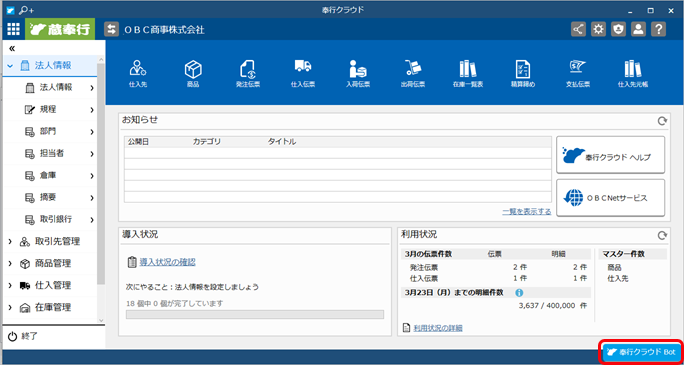Click the shield security icon
This screenshot has height=365, width=684.
[x=619, y=29]
